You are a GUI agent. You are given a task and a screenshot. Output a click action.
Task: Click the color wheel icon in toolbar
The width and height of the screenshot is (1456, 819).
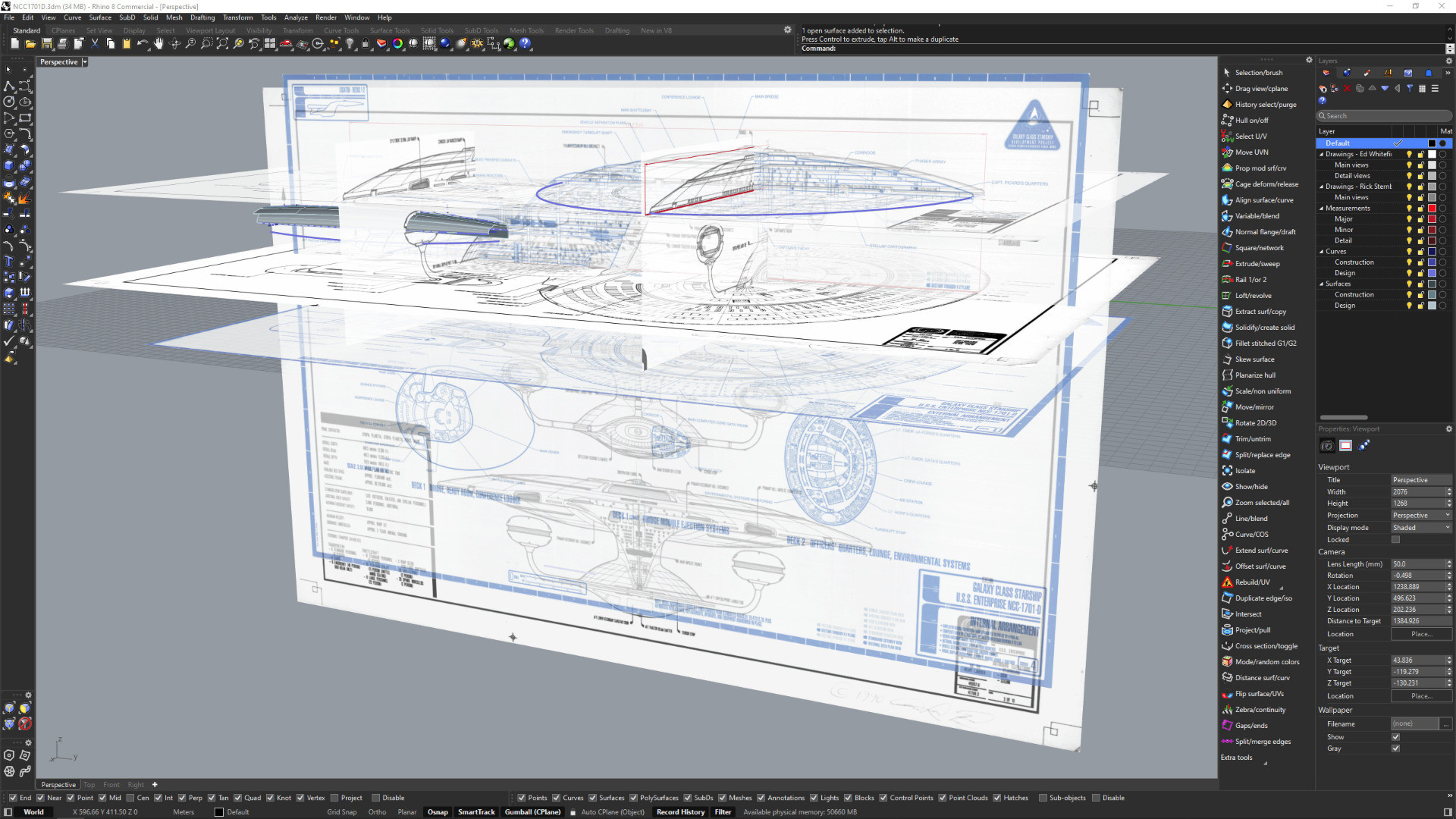coord(397,44)
